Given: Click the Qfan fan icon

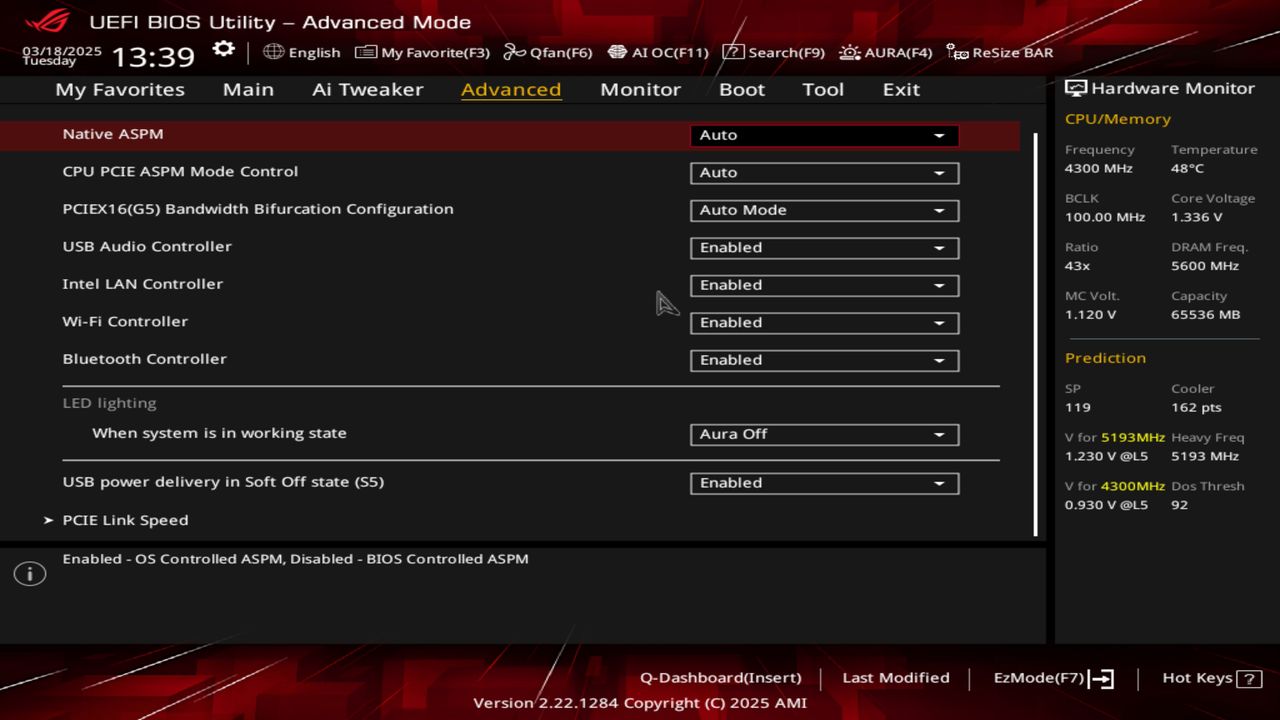Looking at the screenshot, I should (514, 52).
